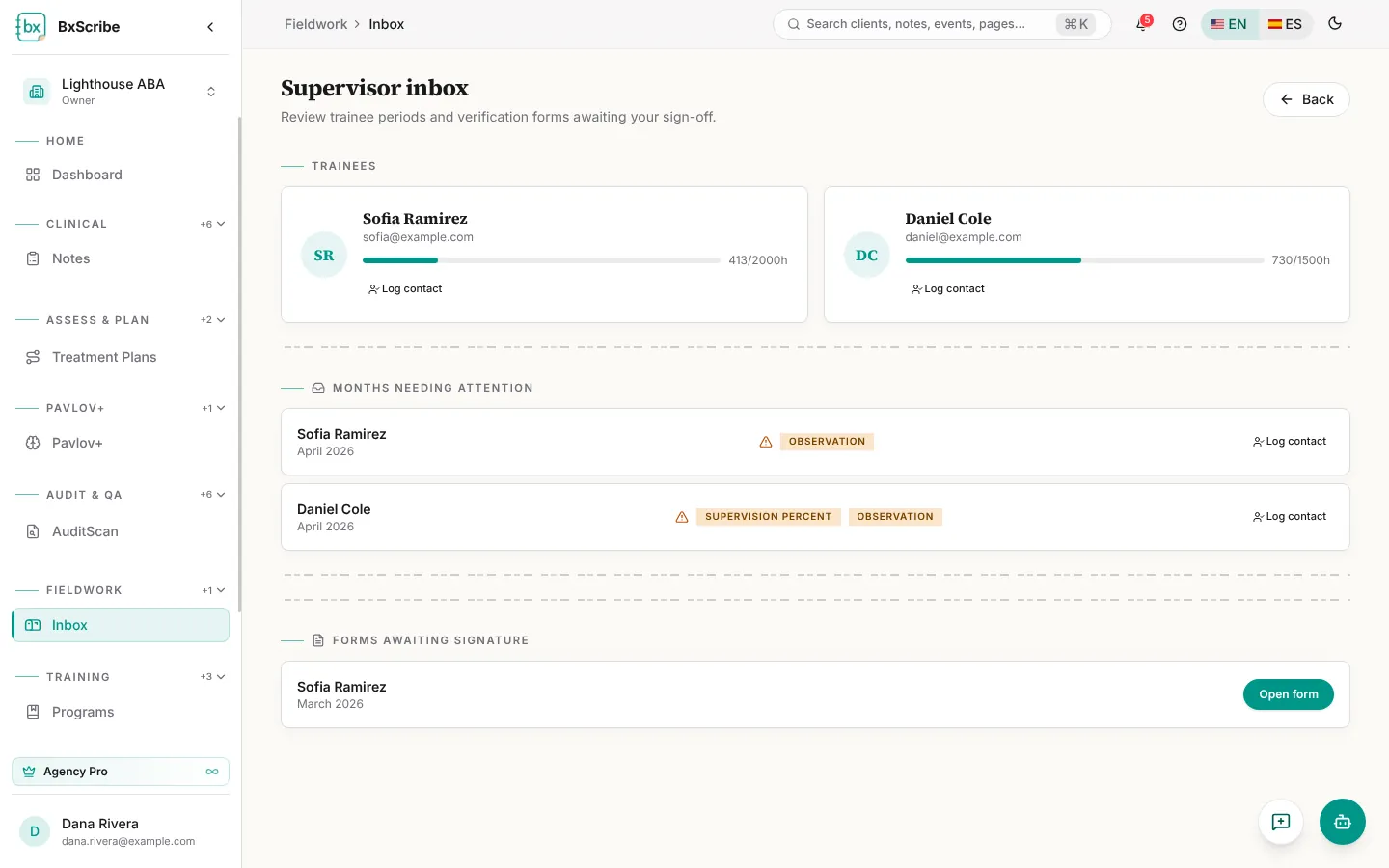Open the Lighthouse ABA organization switcher
1389x868 pixels.
(121, 92)
